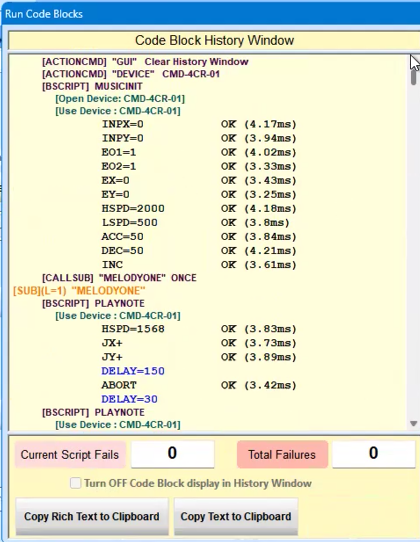This screenshot has width=420, height=542.
Task: Click the [CALLSUB] "MELODYONE" ONCE line
Action: 119,278
